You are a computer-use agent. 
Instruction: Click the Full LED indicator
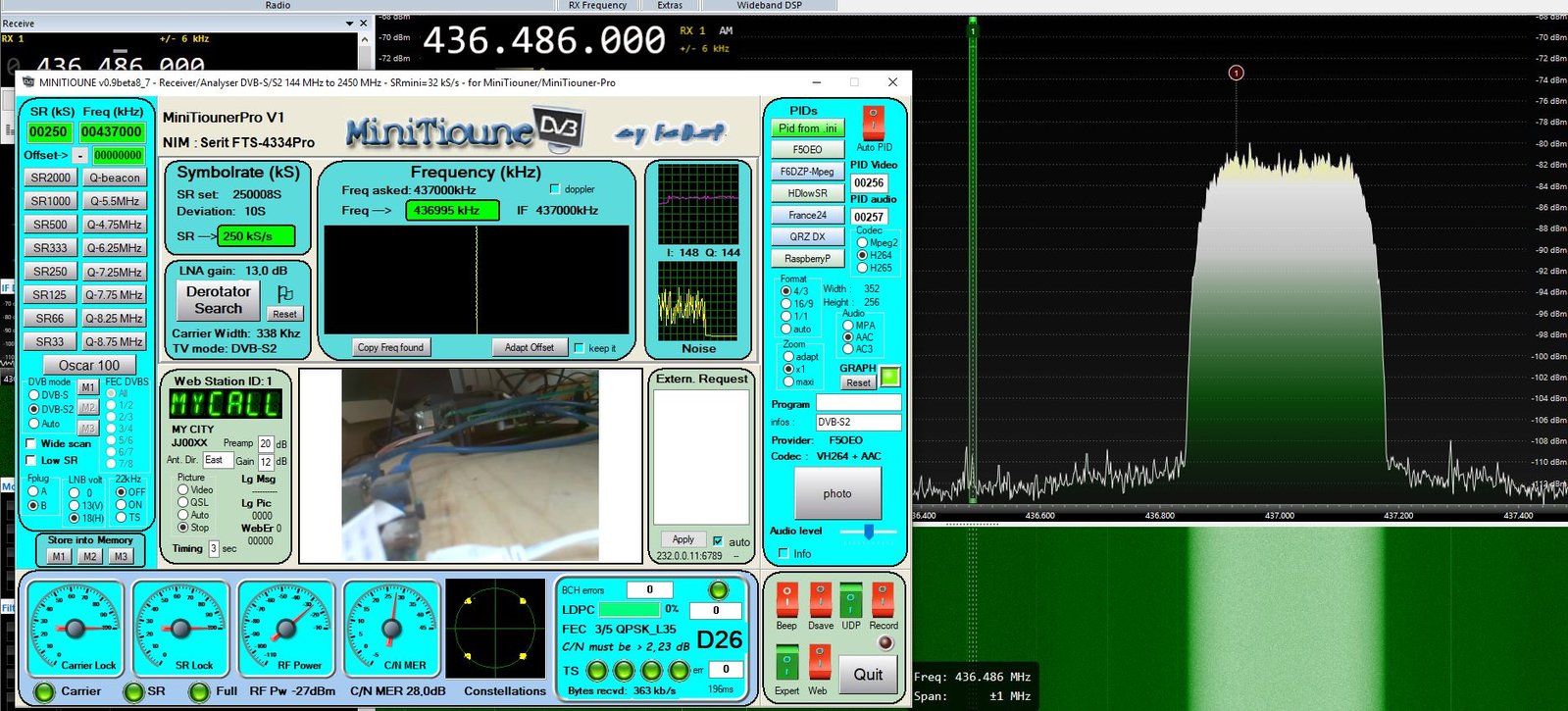[198, 691]
